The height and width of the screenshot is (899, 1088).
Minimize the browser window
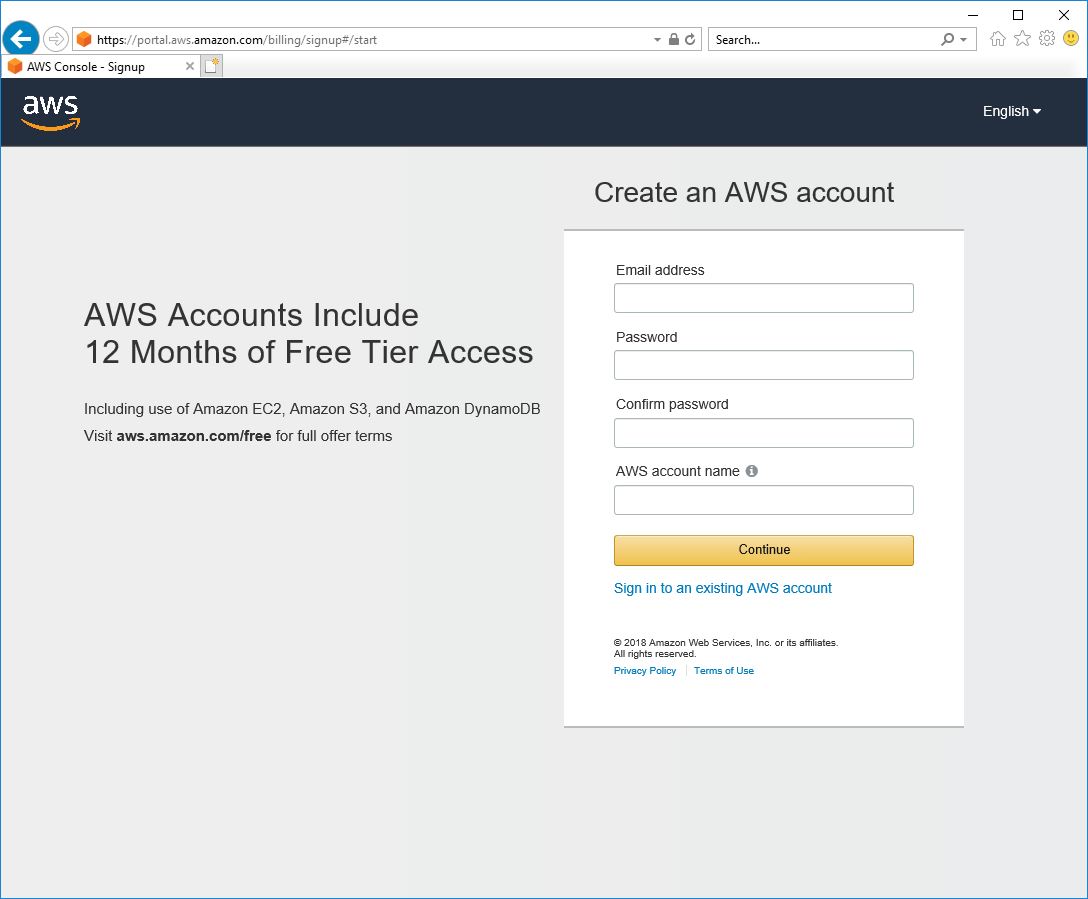pos(973,15)
